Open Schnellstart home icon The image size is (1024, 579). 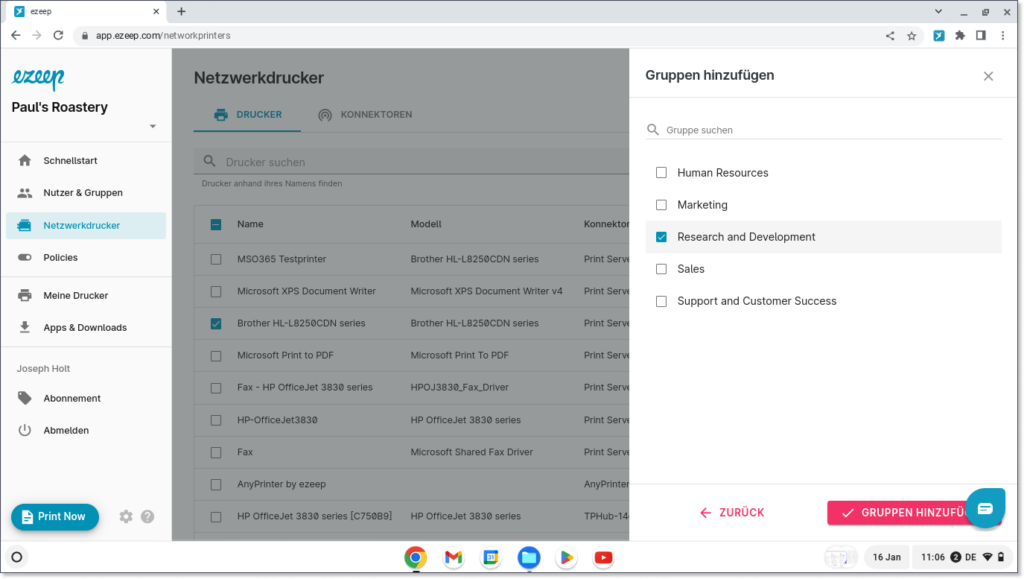(x=25, y=161)
